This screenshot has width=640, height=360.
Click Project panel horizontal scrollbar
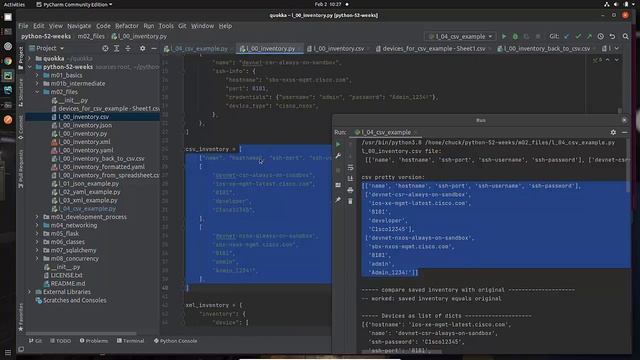coord(82,333)
